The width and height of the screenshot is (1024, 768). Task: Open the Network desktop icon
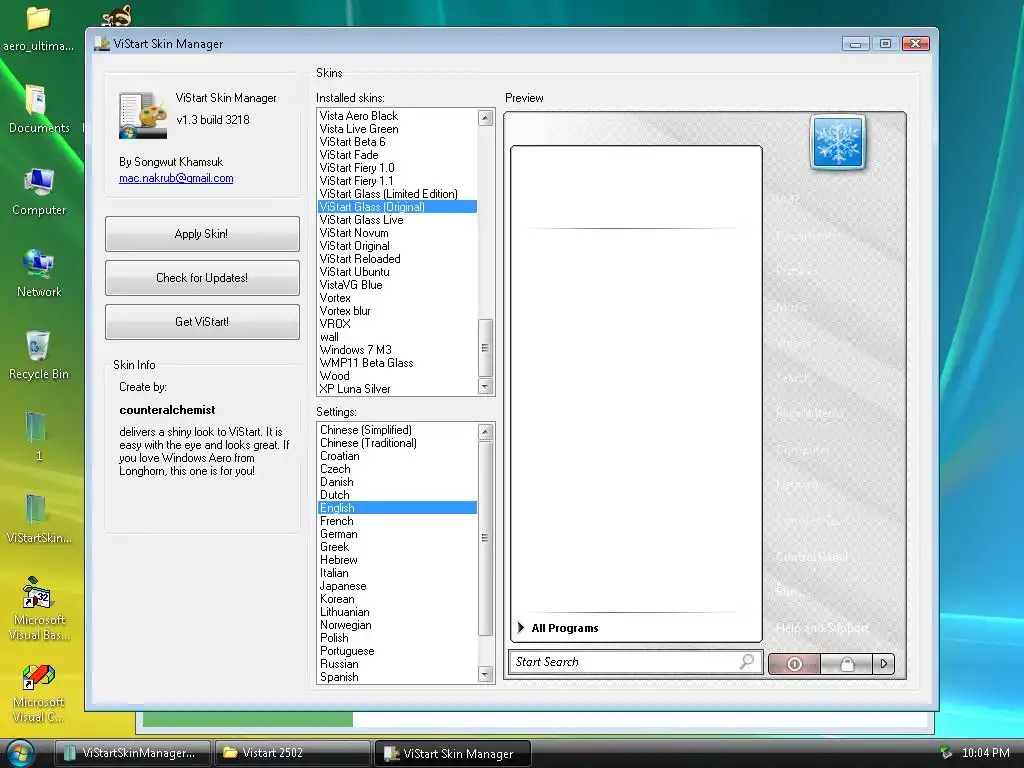(39, 273)
